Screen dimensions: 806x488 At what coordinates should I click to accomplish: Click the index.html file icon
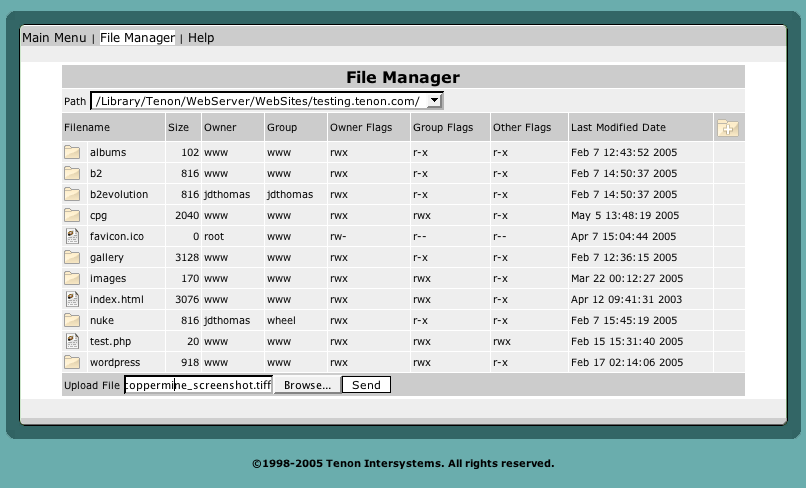click(x=72, y=300)
